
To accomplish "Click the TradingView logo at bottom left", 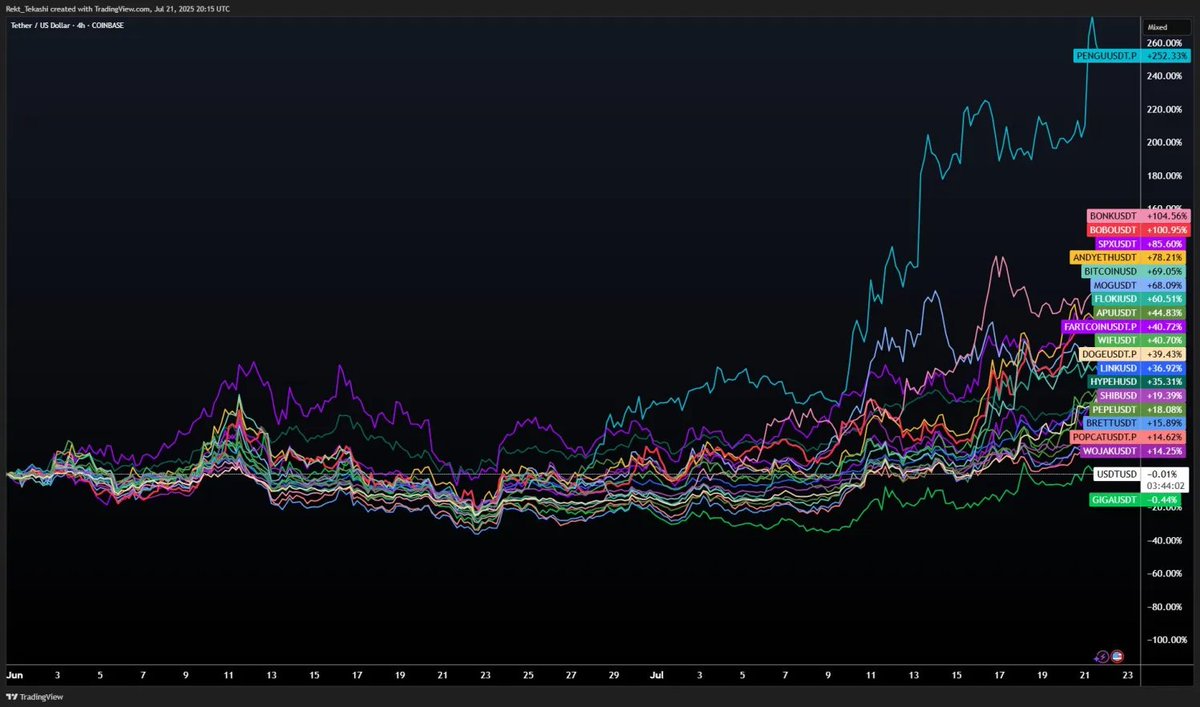I will click(x=34, y=697).
